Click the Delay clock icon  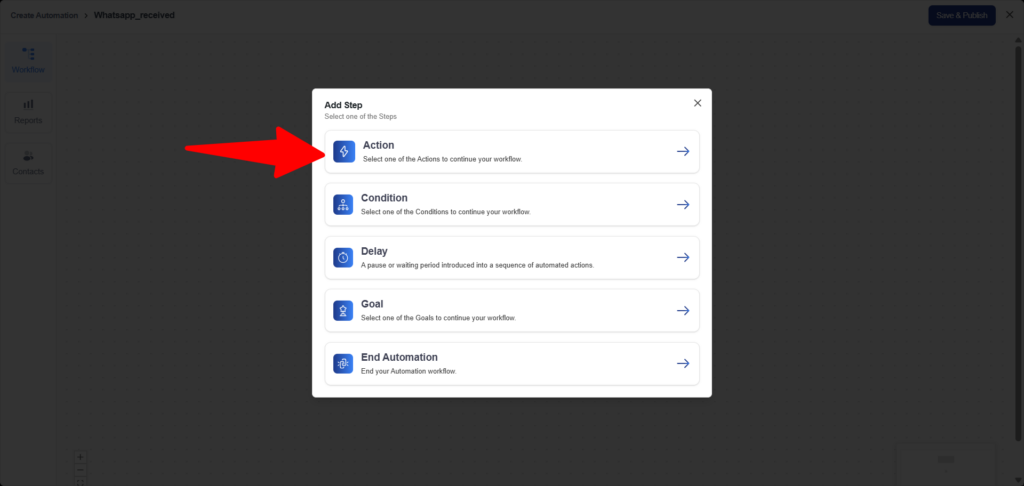tap(343, 258)
